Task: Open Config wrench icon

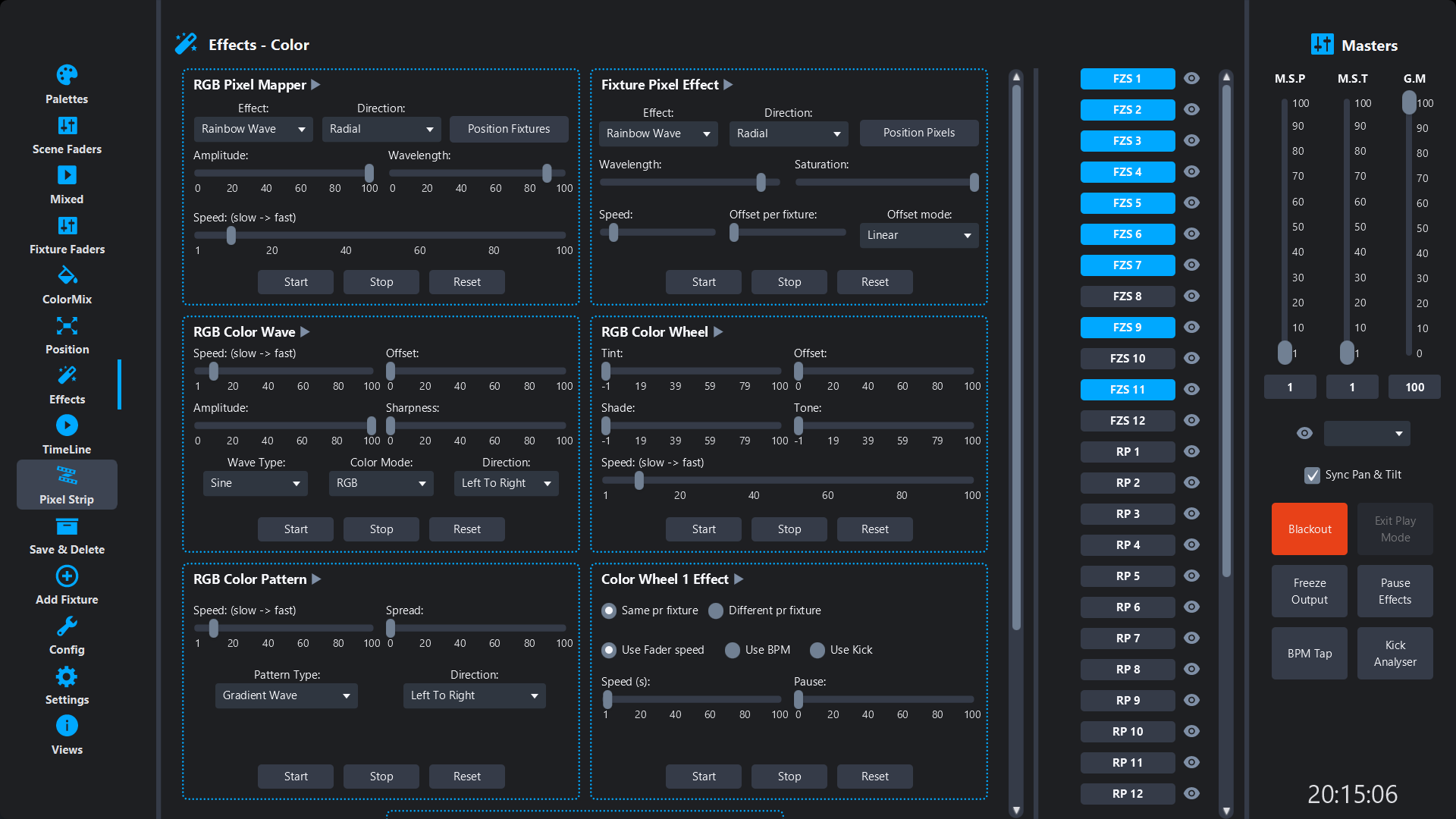Action: (x=67, y=626)
